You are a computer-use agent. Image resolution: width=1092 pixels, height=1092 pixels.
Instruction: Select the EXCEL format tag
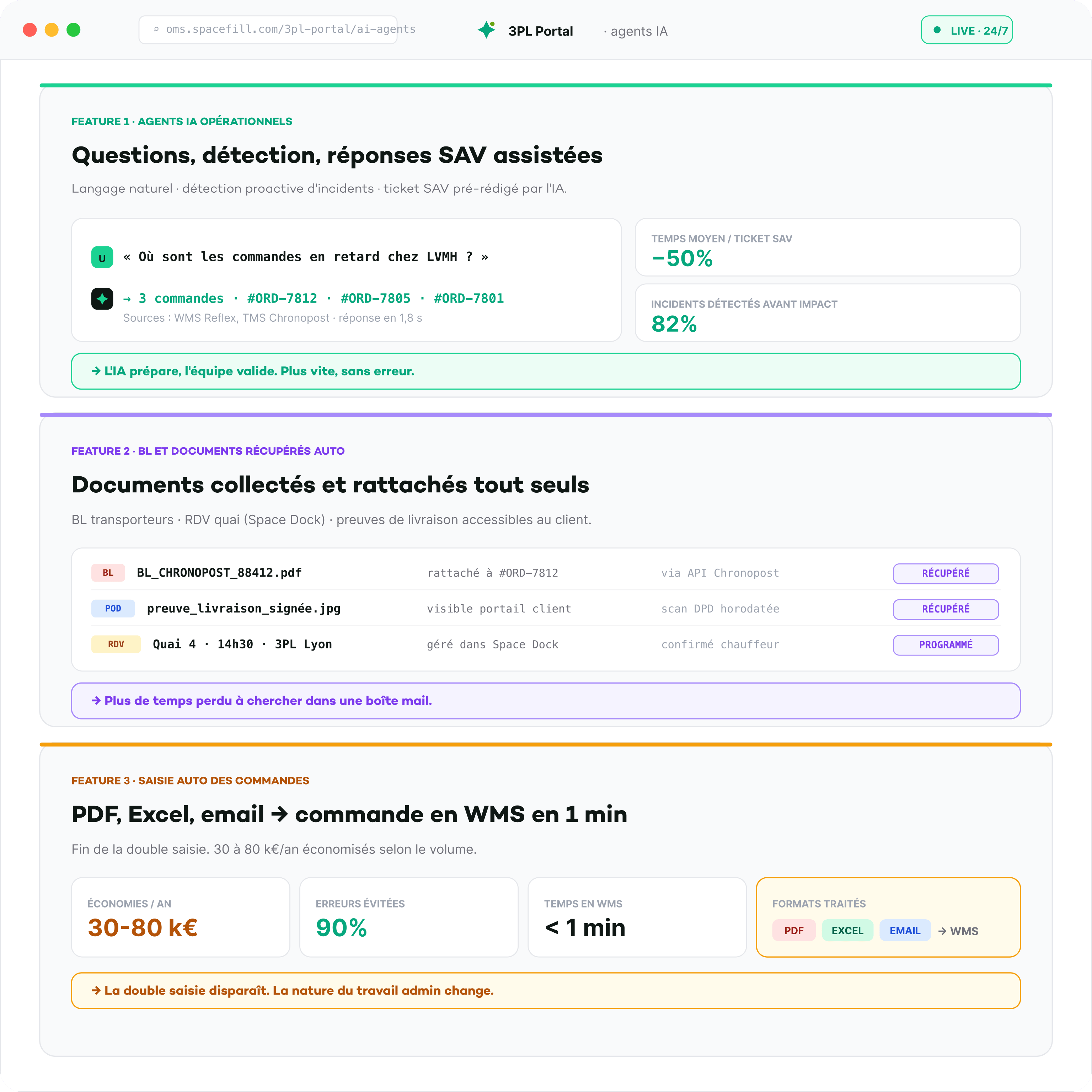point(847,930)
